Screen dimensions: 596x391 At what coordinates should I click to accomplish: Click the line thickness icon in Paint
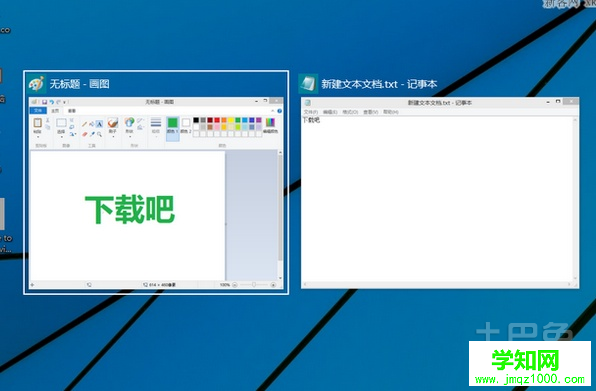coord(156,122)
